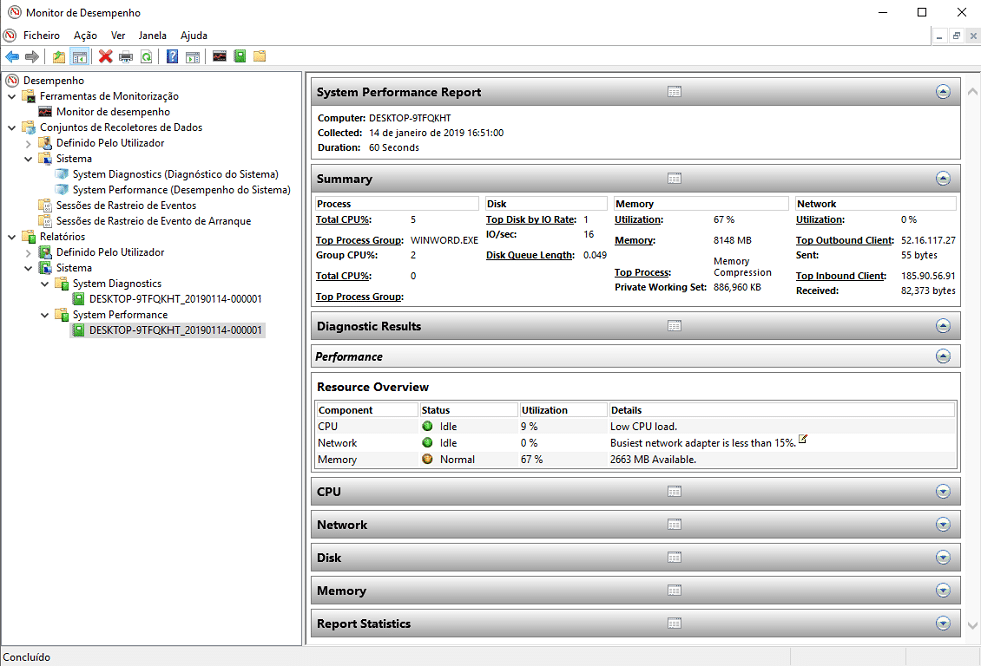The image size is (981, 666).
Task: Open help via the blue question mark icon
Action: point(172,57)
